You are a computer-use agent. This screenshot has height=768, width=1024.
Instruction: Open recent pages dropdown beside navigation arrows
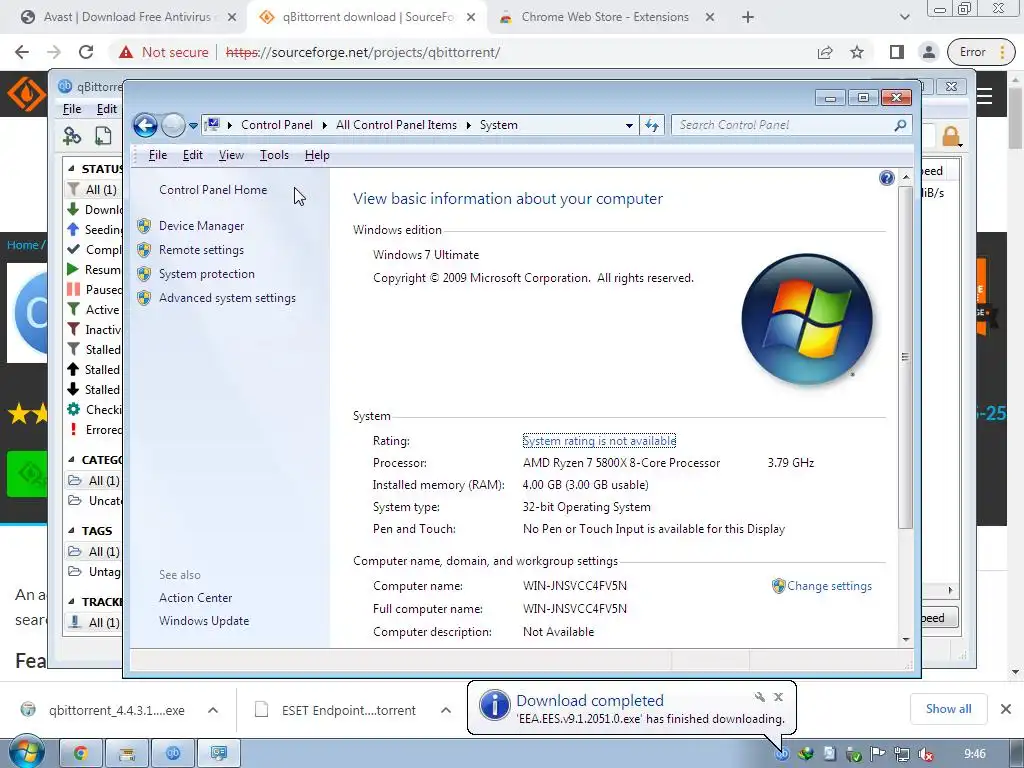click(193, 125)
